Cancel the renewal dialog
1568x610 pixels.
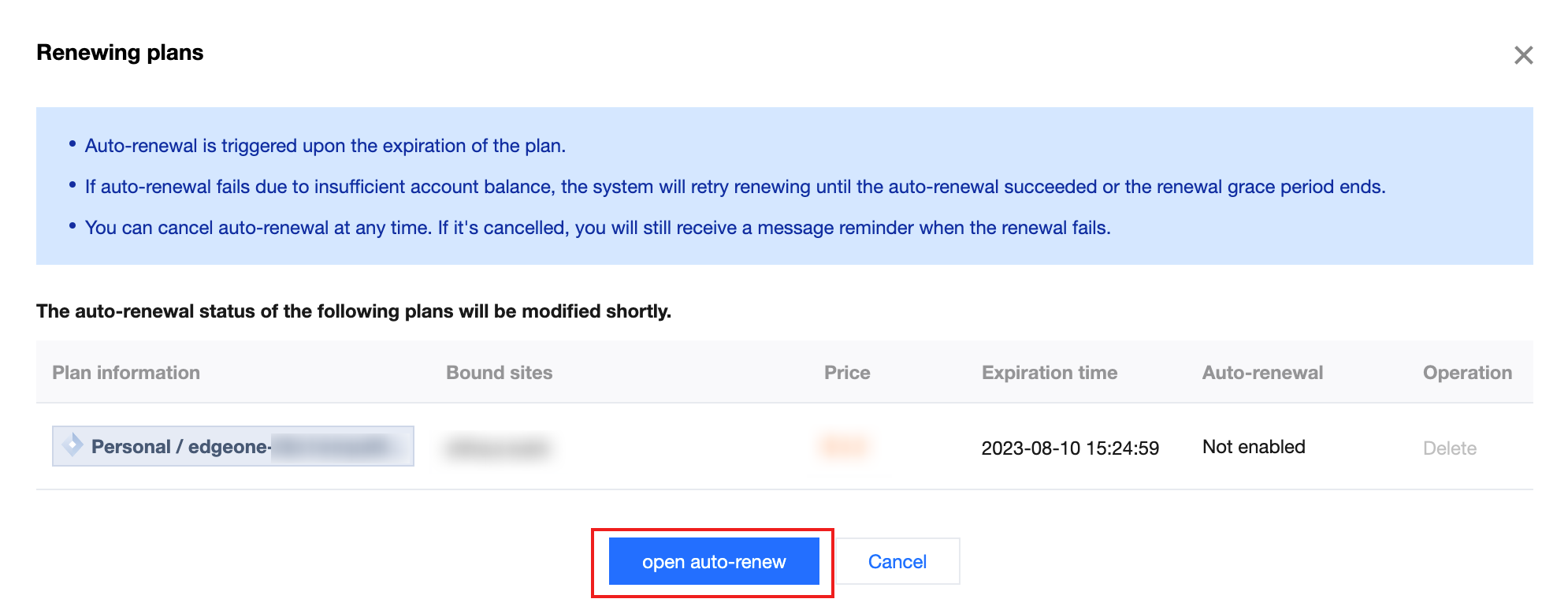897,562
